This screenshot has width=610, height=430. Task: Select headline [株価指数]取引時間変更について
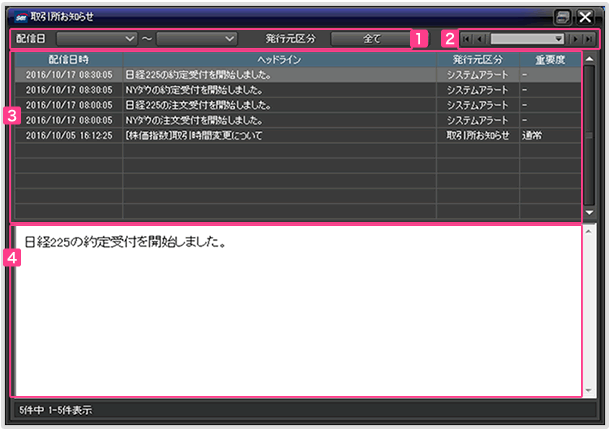(x=194, y=135)
